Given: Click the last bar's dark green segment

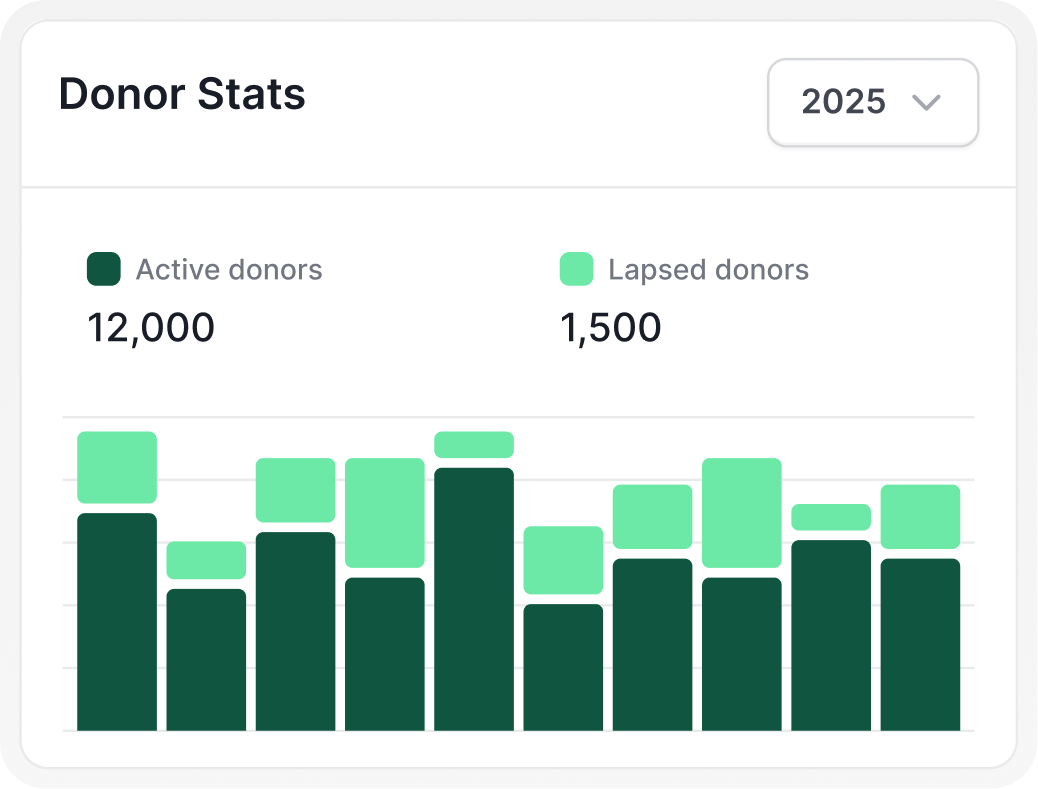Looking at the screenshot, I should tap(921, 645).
